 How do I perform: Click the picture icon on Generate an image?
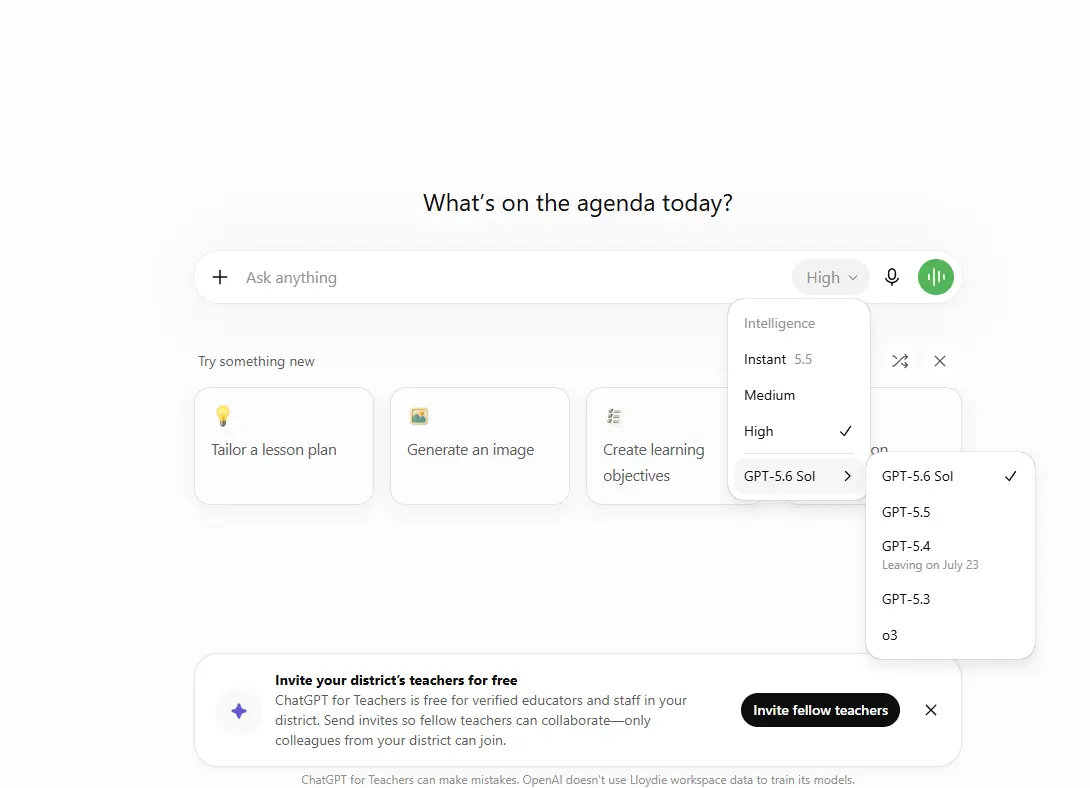[x=419, y=416]
